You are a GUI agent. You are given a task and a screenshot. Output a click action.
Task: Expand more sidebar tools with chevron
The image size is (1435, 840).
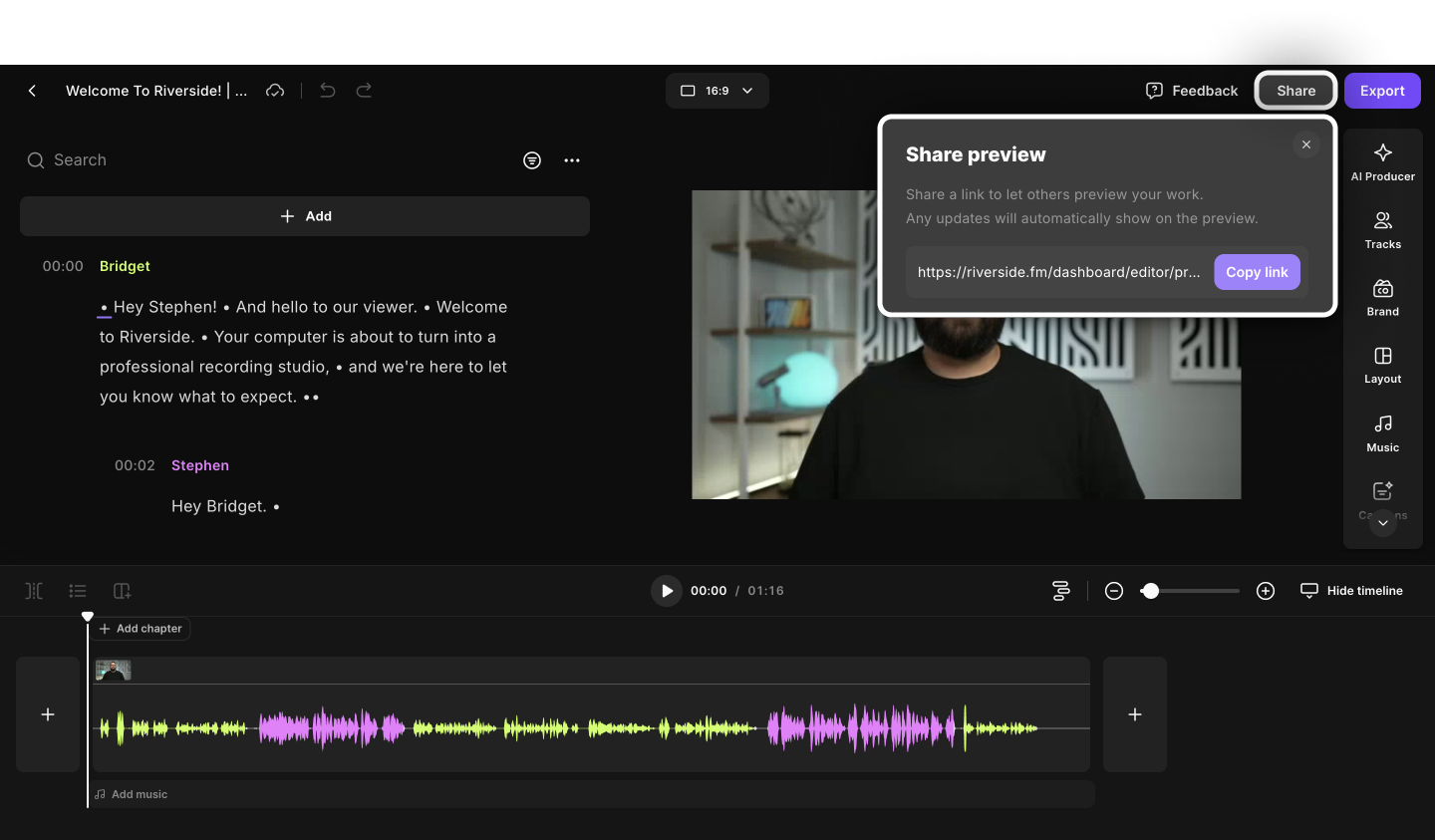coord(1383,523)
